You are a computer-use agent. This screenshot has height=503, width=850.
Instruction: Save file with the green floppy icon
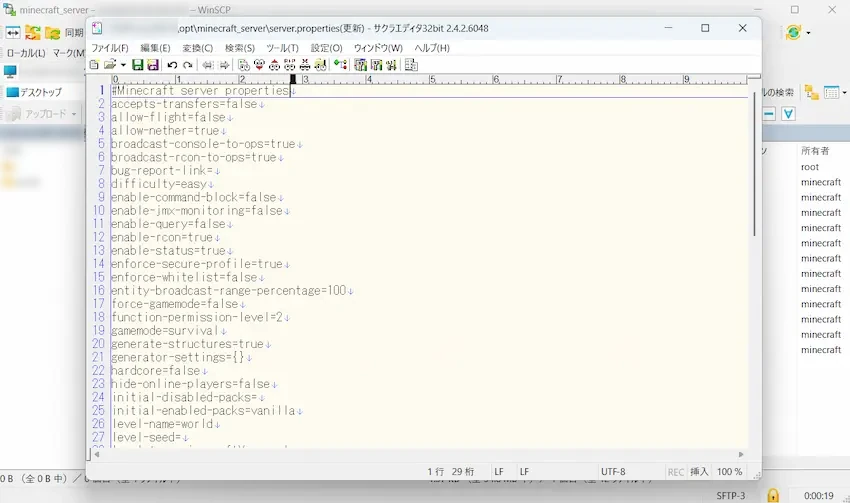tap(138, 65)
